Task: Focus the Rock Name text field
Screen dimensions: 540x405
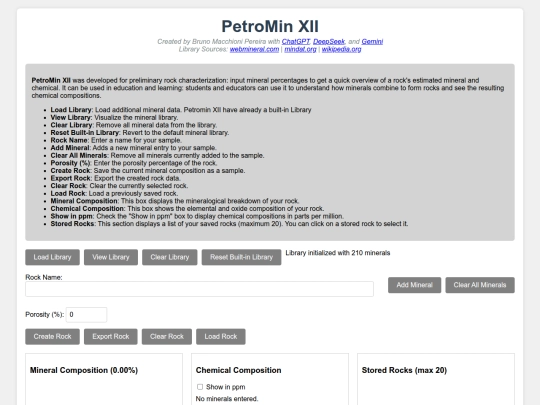Action: [199, 289]
